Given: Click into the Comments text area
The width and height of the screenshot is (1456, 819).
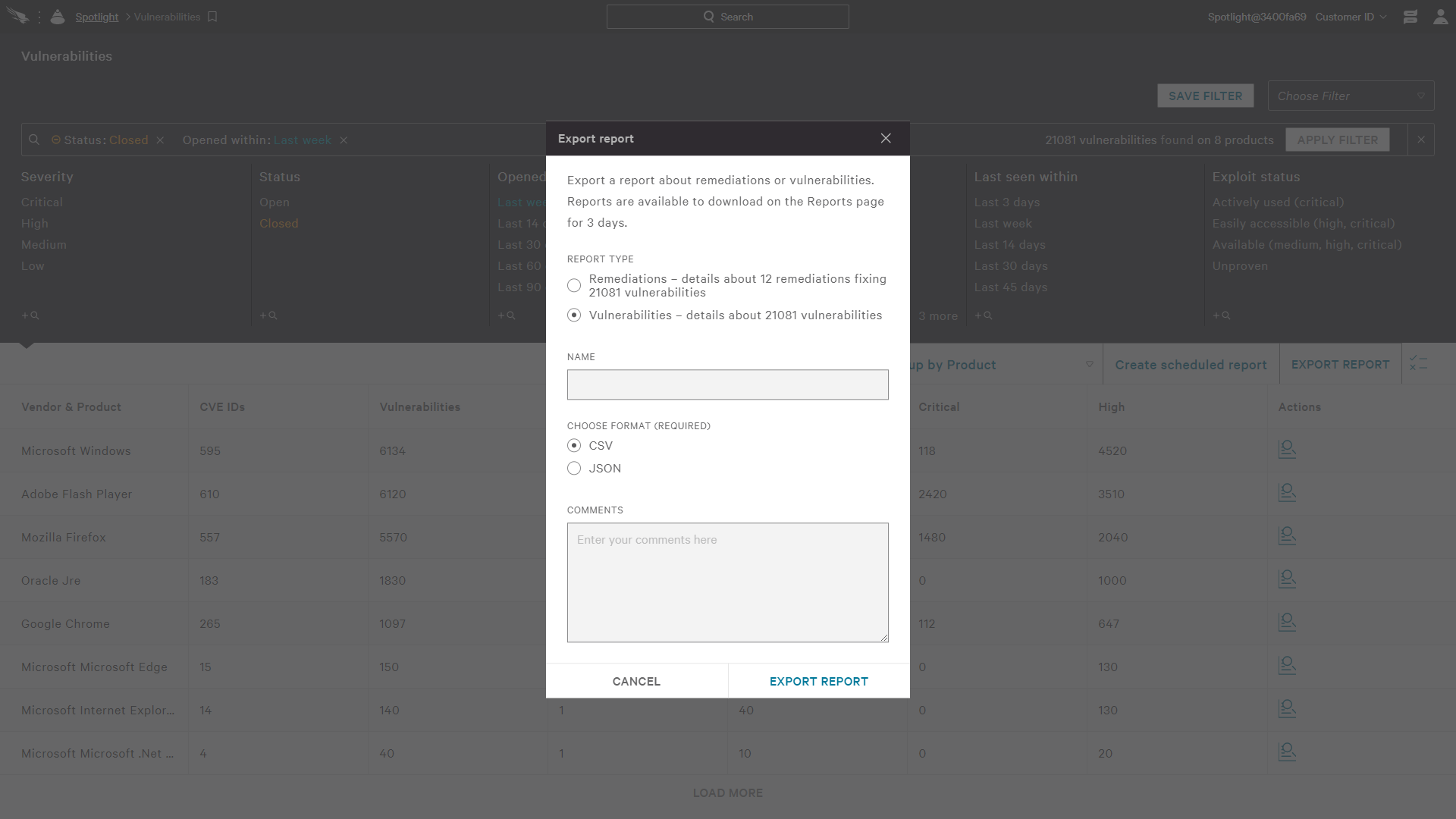Looking at the screenshot, I should click(727, 582).
